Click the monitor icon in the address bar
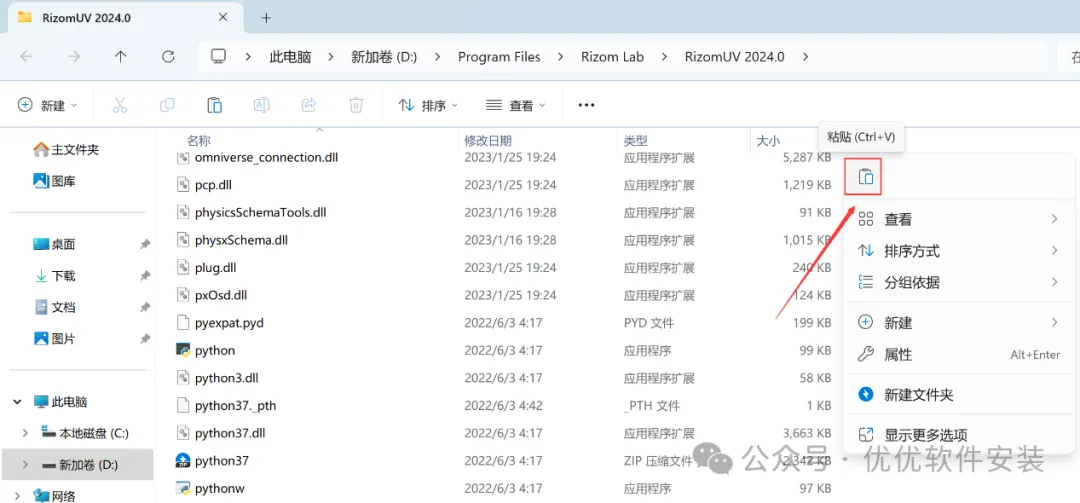 click(x=219, y=57)
